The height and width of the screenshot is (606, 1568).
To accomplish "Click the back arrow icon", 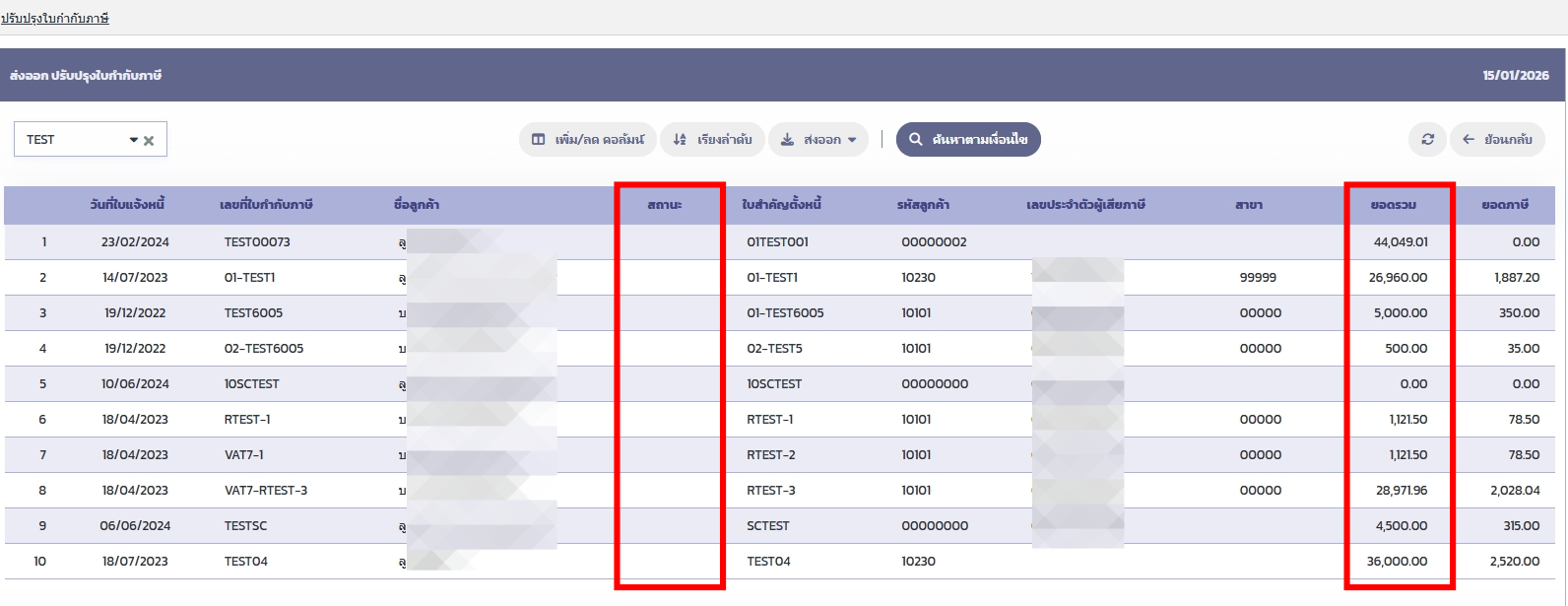I will tap(1469, 140).
